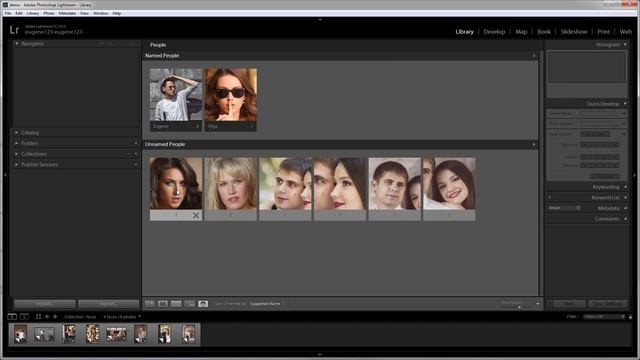The height and width of the screenshot is (360, 640).
Task: Open the Edit menu
Action: coord(19,13)
